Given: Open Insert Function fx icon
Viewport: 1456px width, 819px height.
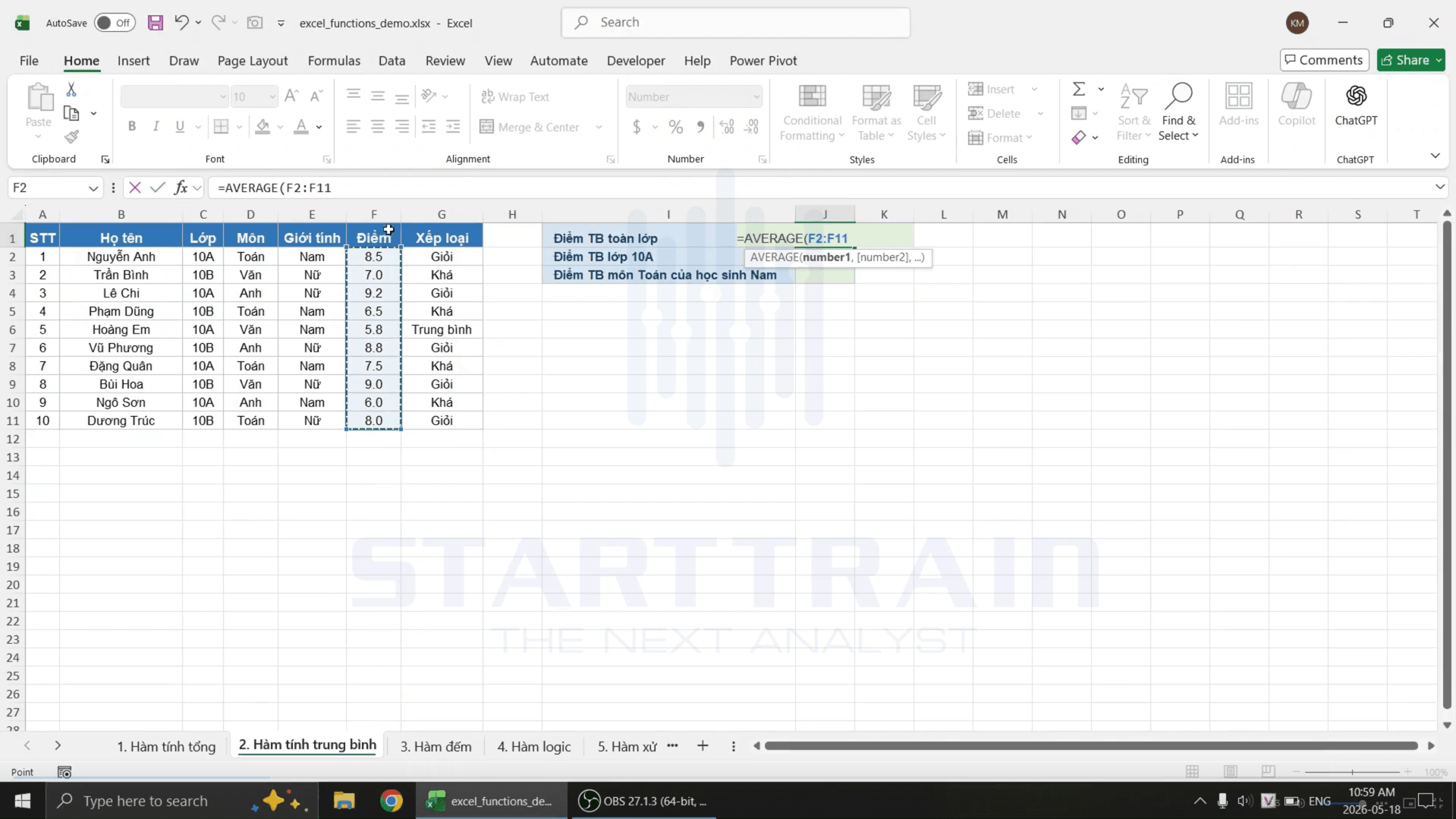Looking at the screenshot, I should point(181,187).
